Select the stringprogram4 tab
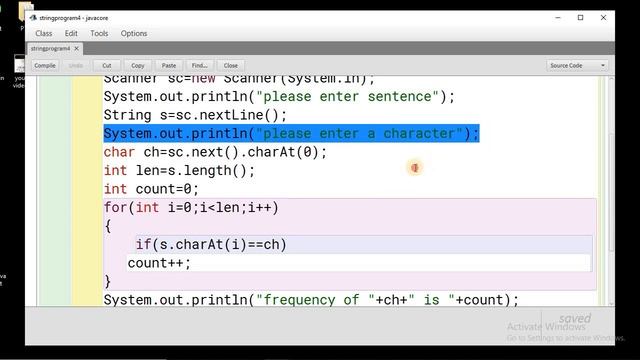Image resolution: width=640 pixels, height=360 pixels. click(x=51, y=49)
